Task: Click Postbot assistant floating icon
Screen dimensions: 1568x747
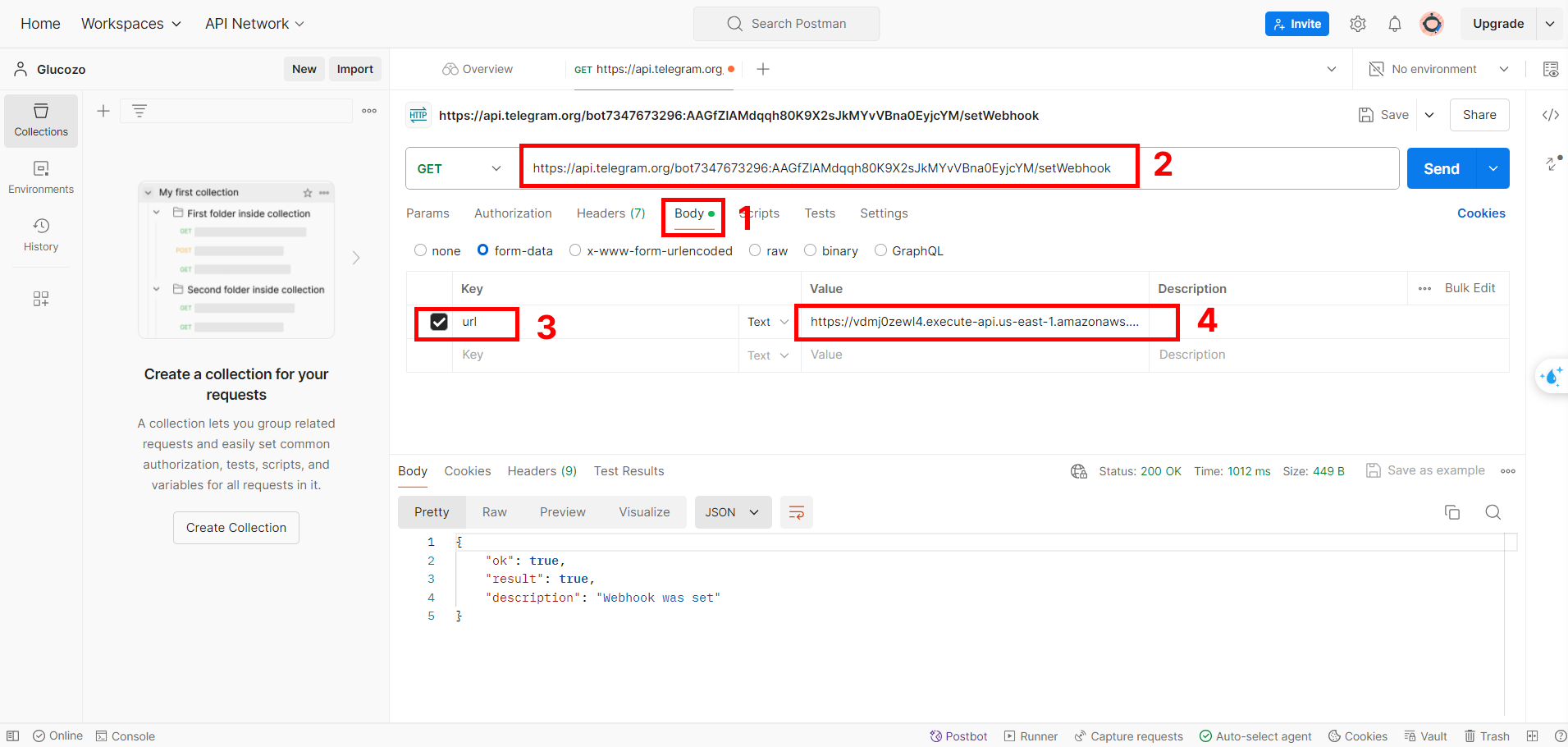Action: (x=1552, y=376)
